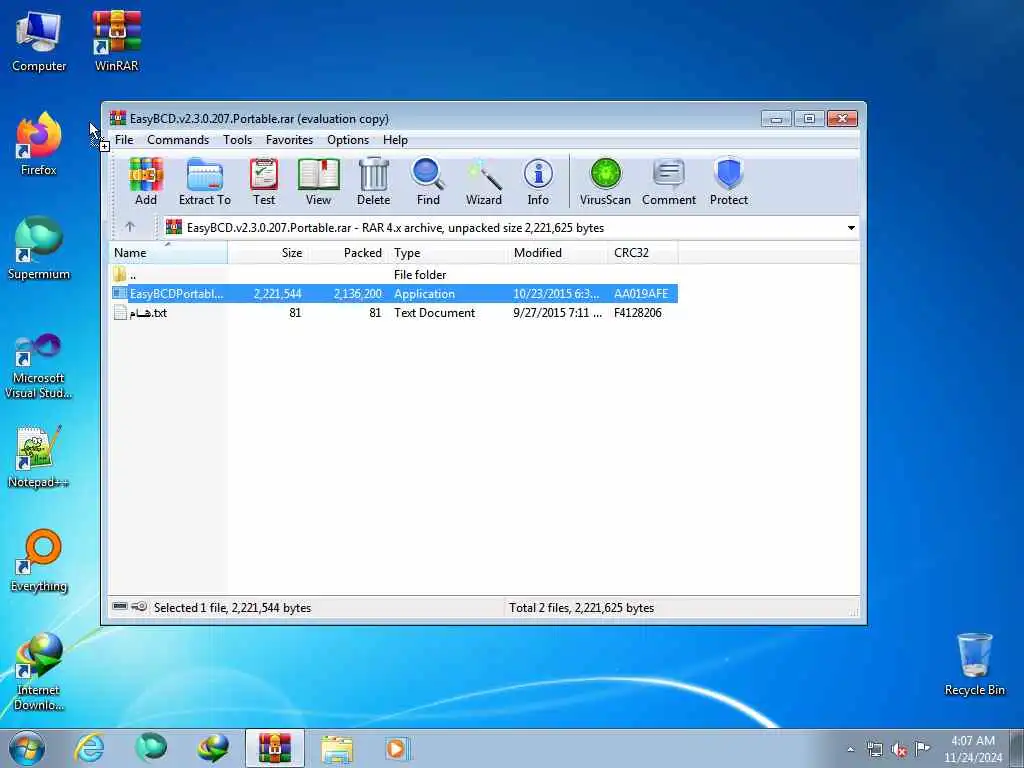Click the Protect shield icon
Screen dimensions: 1024x768
pos(729,182)
